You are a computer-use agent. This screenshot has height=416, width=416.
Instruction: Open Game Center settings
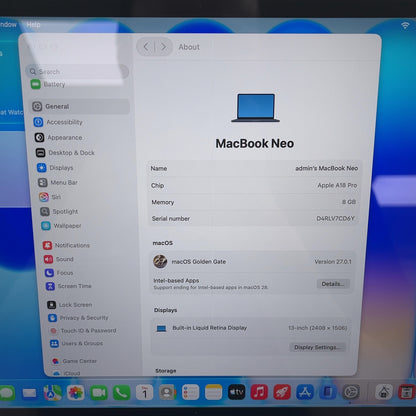pyautogui.click(x=74, y=361)
